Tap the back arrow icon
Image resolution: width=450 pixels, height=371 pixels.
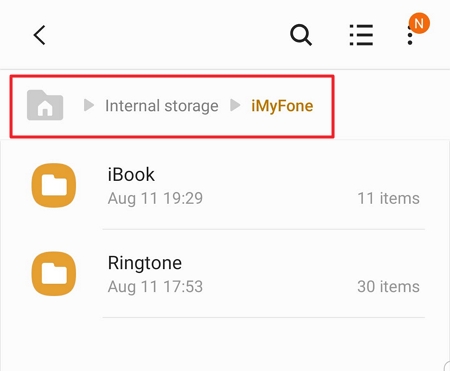[x=39, y=35]
